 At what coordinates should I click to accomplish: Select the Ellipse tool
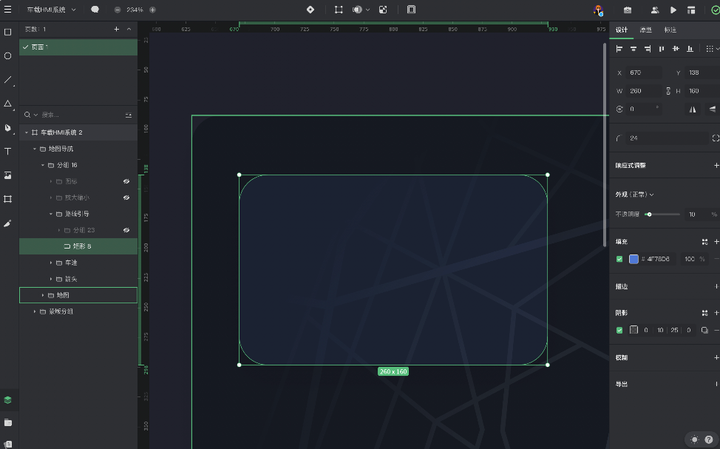[x=7, y=56]
